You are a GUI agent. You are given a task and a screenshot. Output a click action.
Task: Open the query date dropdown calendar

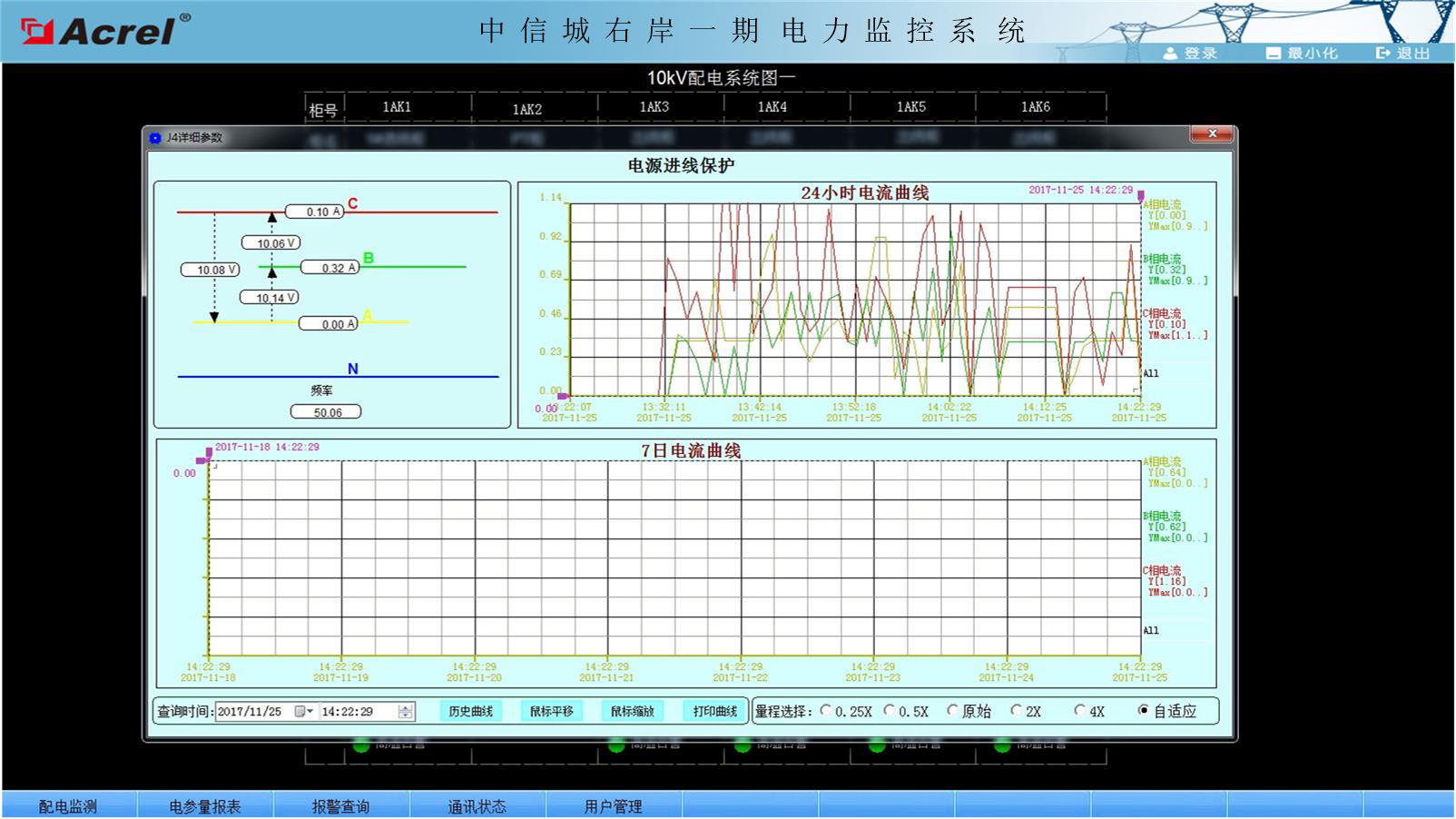(304, 712)
